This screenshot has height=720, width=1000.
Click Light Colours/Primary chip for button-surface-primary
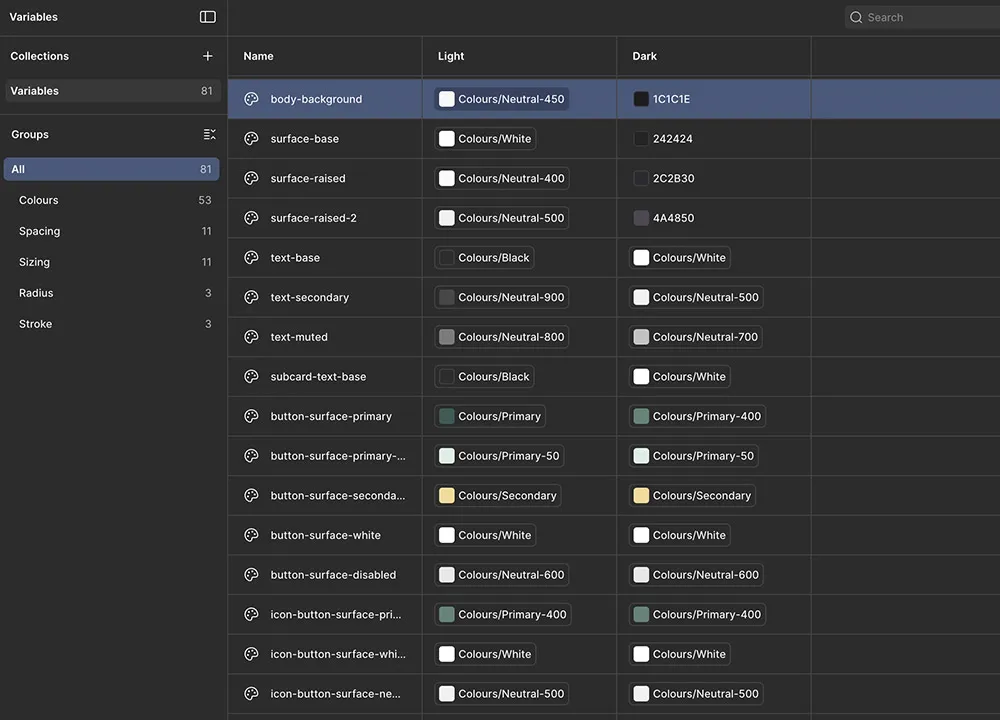pyautogui.click(x=490, y=416)
